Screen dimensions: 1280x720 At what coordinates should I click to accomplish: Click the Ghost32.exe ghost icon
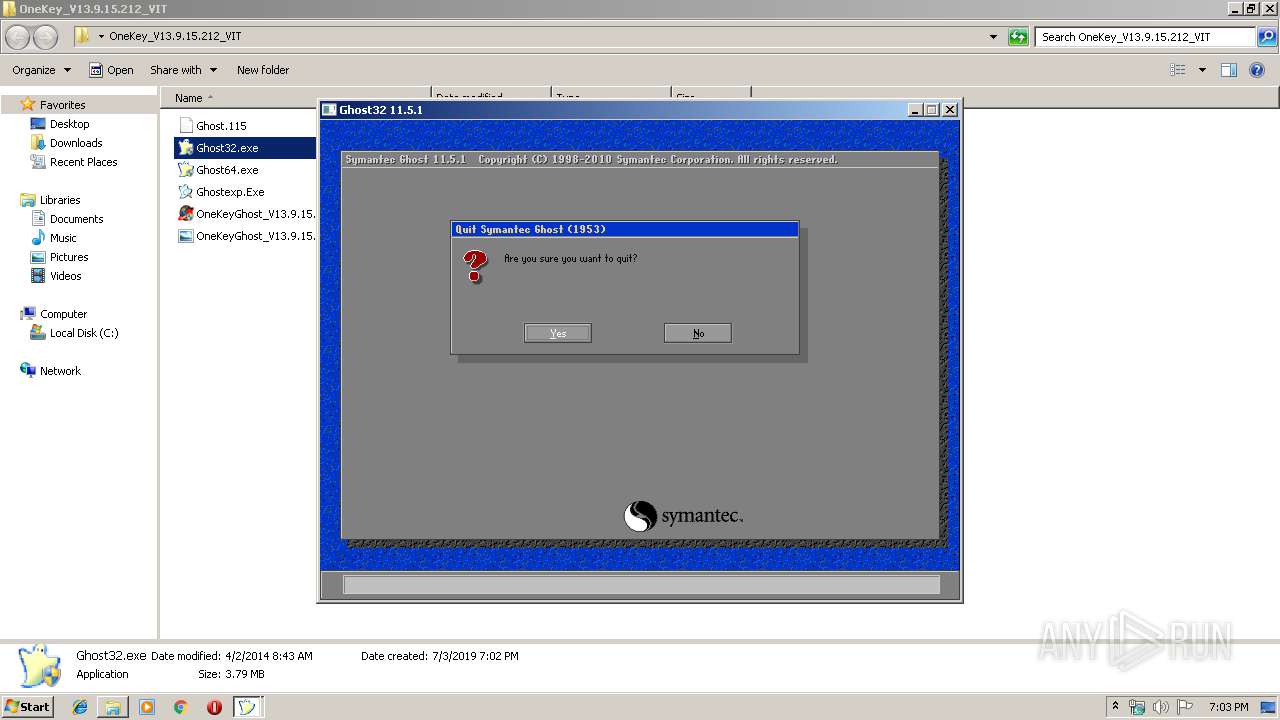click(186, 148)
